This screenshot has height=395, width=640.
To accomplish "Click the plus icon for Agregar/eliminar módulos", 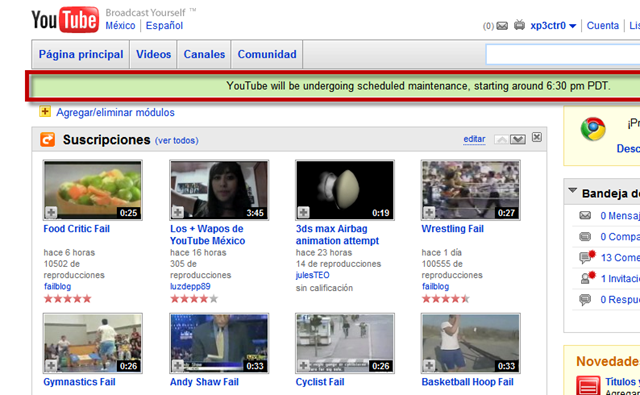I will (x=45, y=111).
